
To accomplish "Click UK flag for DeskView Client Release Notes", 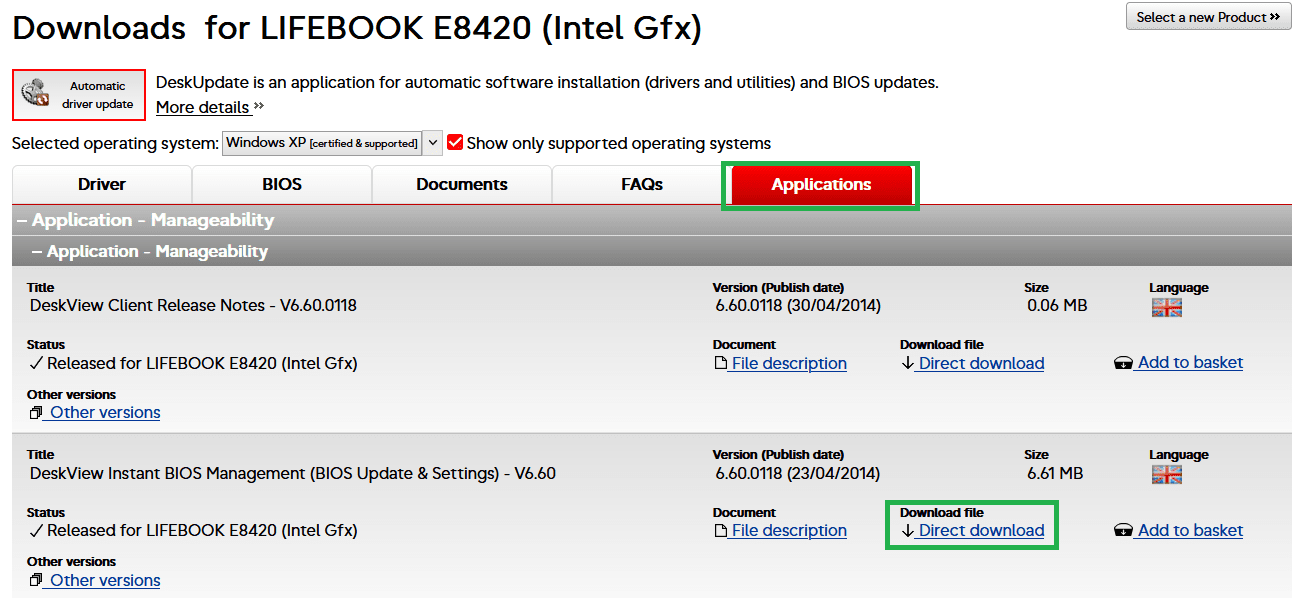I will (x=1166, y=307).
